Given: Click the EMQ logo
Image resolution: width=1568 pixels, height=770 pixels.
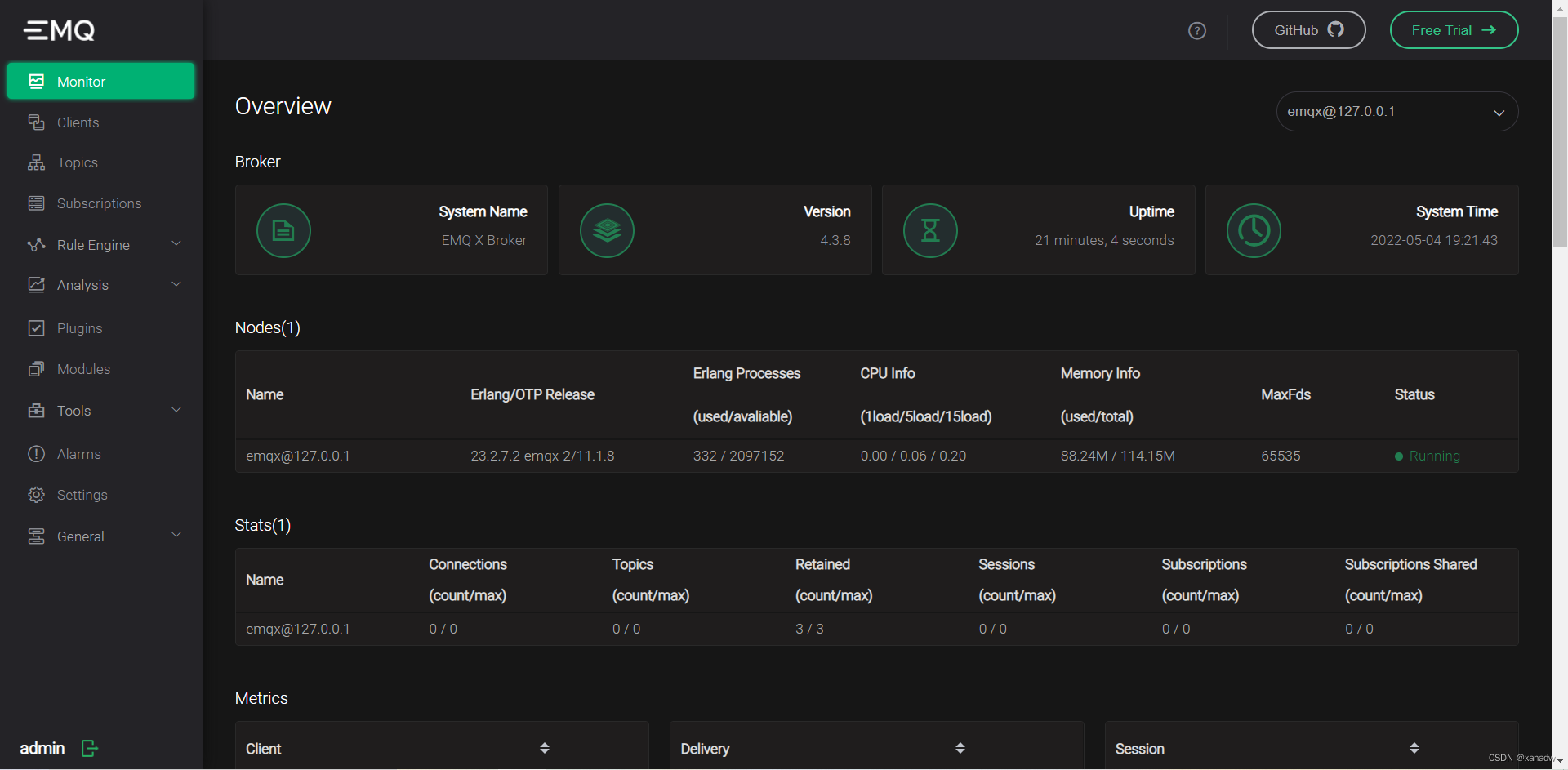Looking at the screenshot, I should 60,31.
